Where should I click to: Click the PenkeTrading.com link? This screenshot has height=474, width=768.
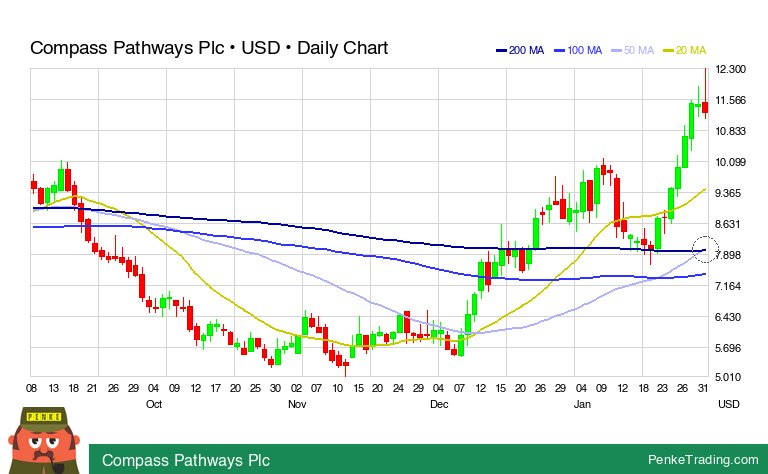(x=703, y=460)
